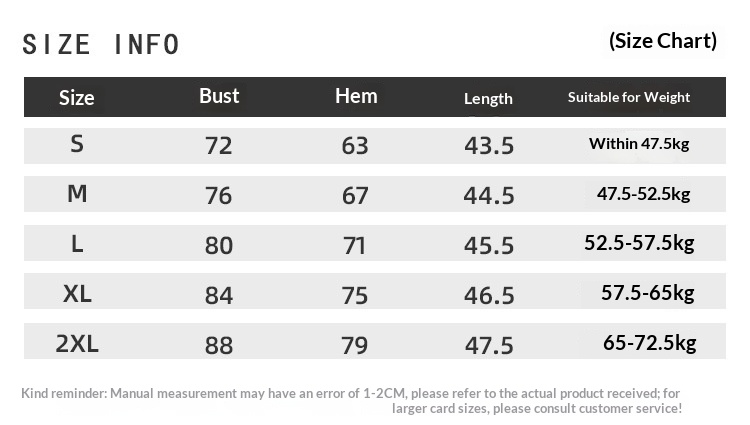750x425 pixels.
Task: Click the L size row label
Action: (x=77, y=244)
